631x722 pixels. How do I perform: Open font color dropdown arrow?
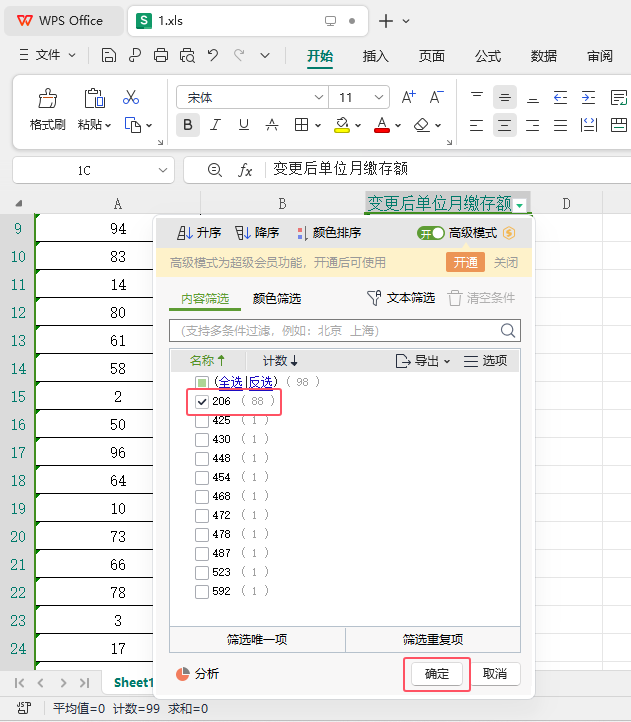(398, 125)
